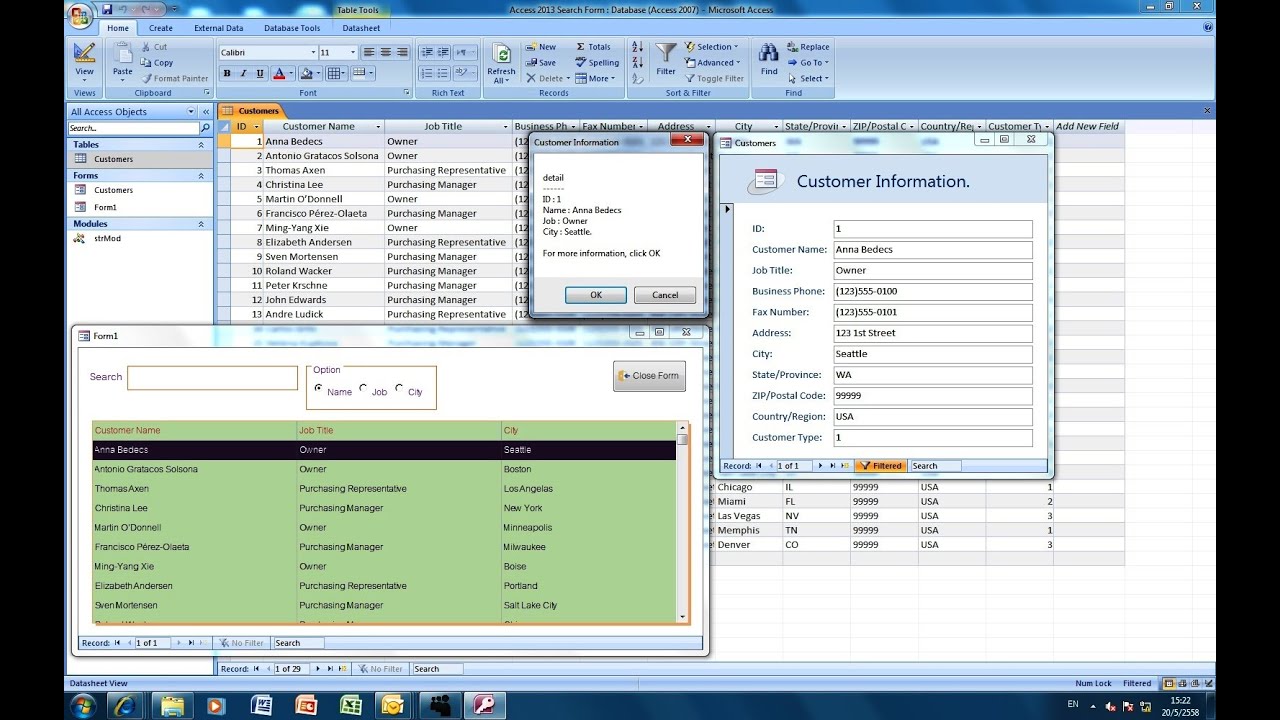Click the Totals button
This screenshot has height=720, width=1280.
(x=593, y=47)
